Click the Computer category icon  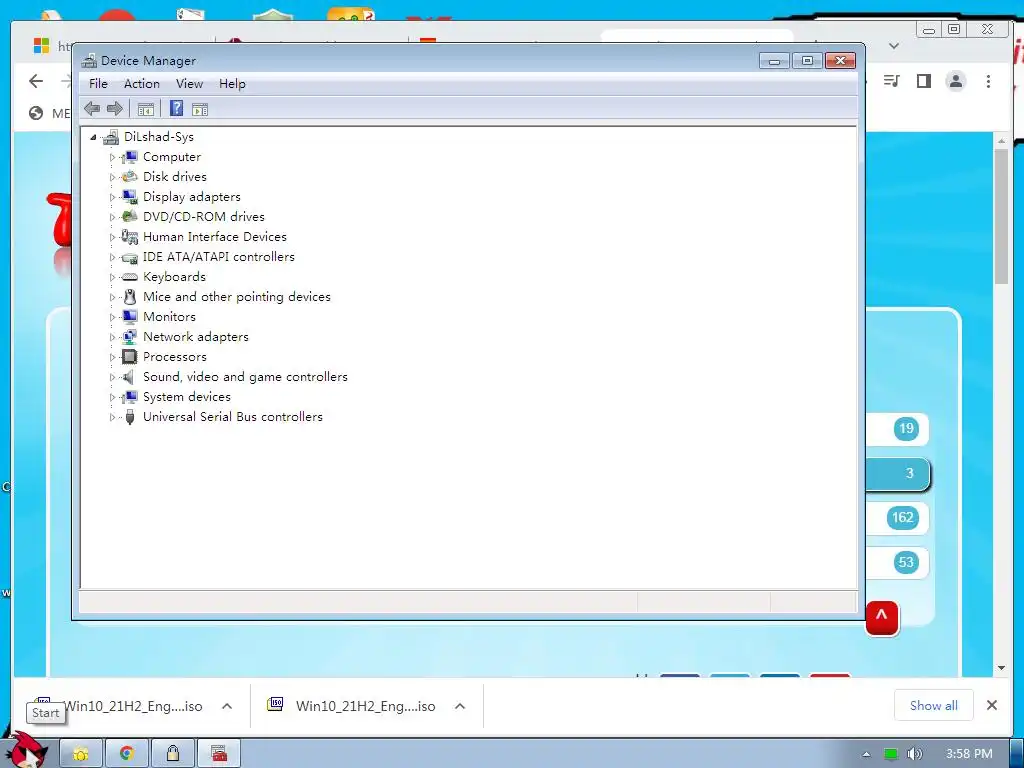tap(130, 157)
